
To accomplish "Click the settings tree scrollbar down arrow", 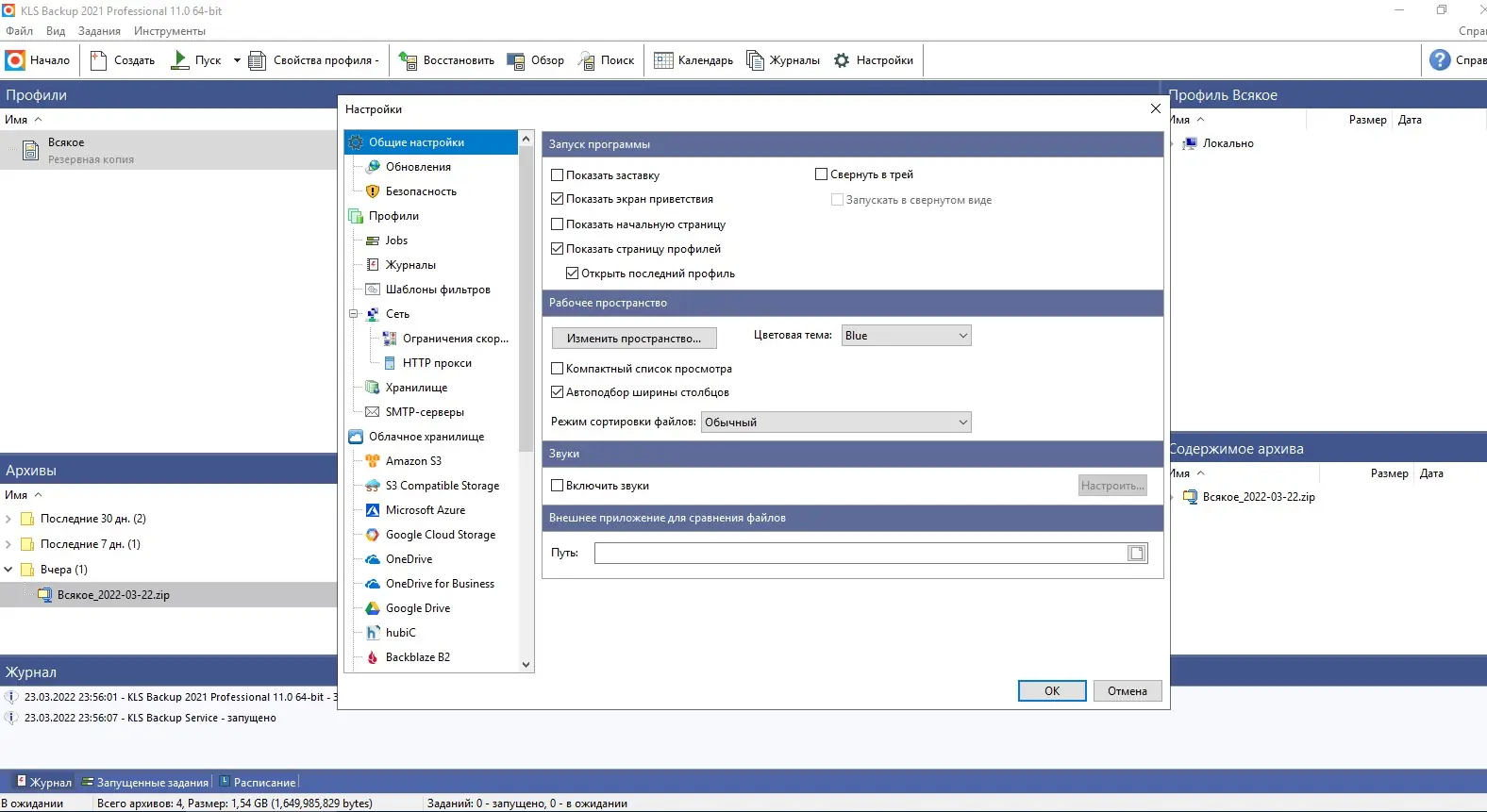I will point(526,665).
